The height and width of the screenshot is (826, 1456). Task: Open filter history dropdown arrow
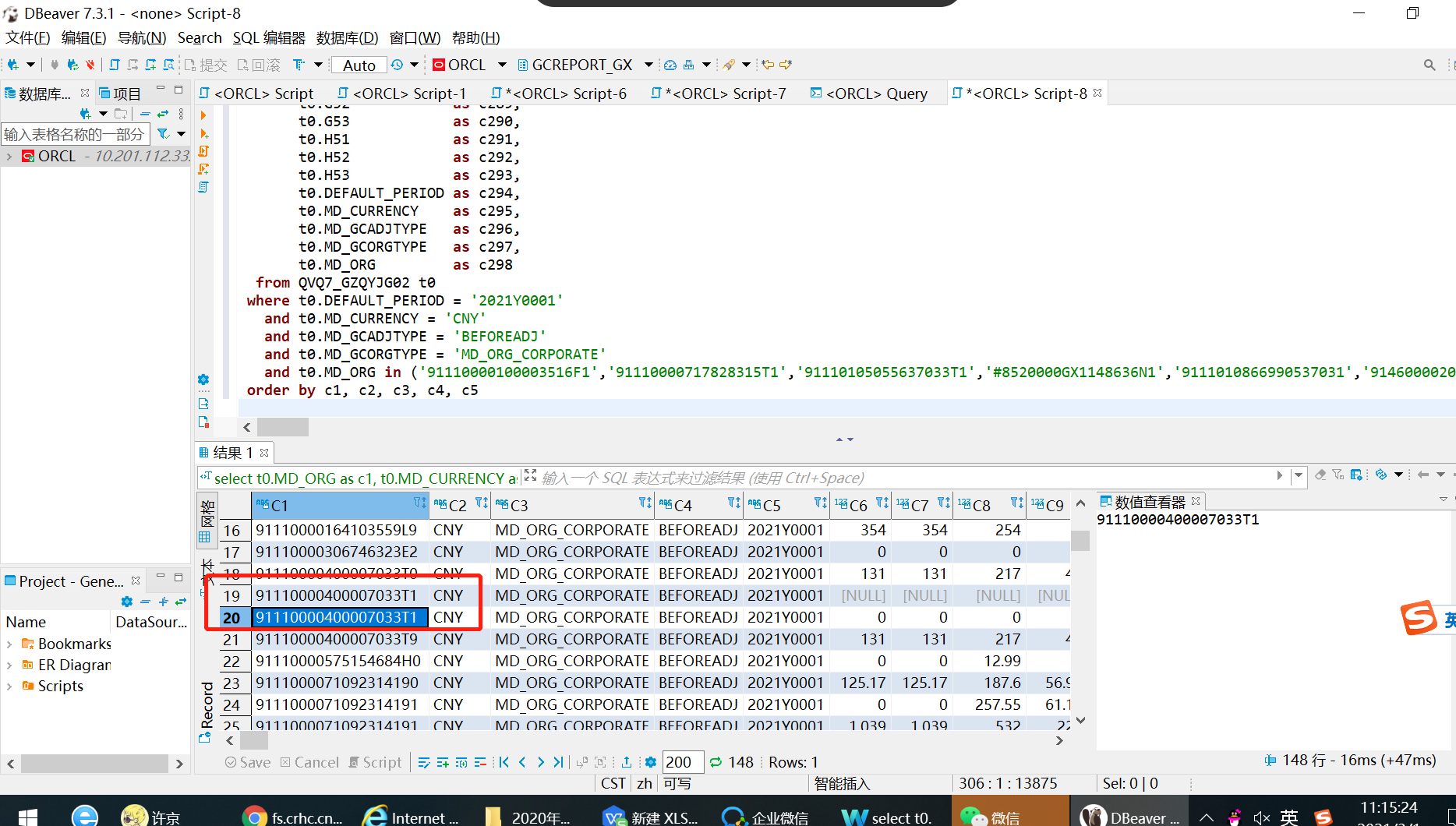pos(1298,475)
